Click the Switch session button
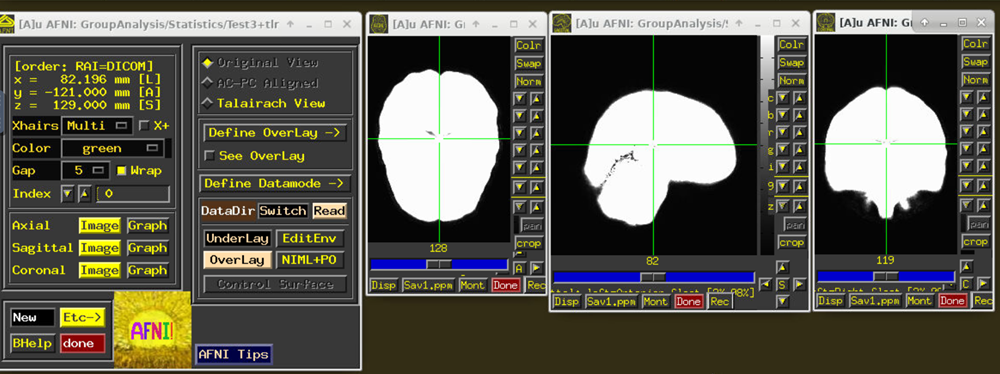The width and height of the screenshot is (1000, 374). coord(283,211)
